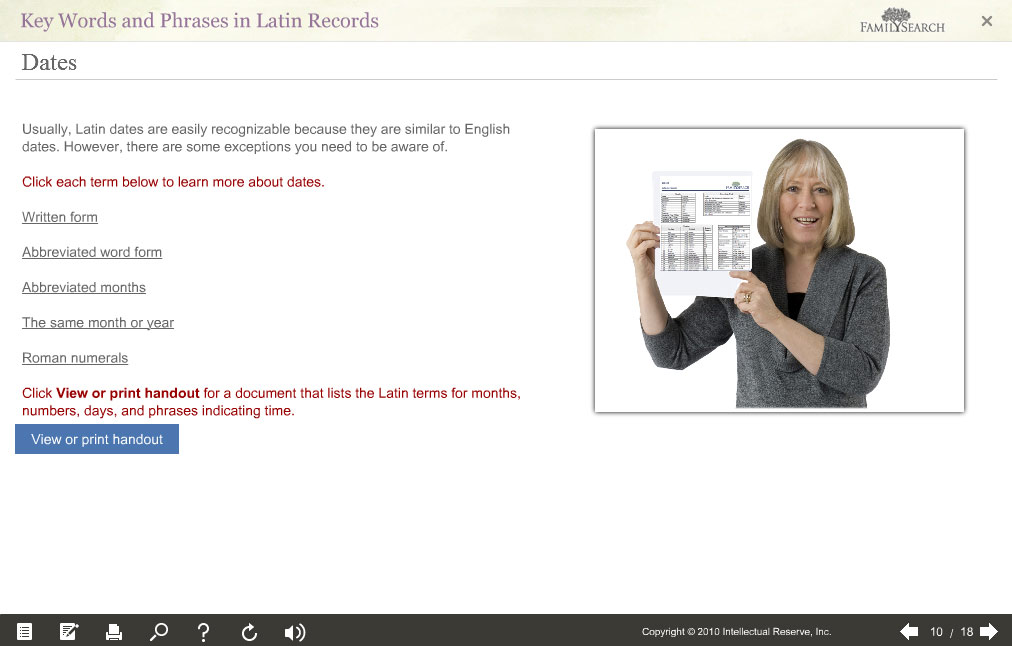
Task: Open the 'Written form' link
Action: pyautogui.click(x=60, y=217)
